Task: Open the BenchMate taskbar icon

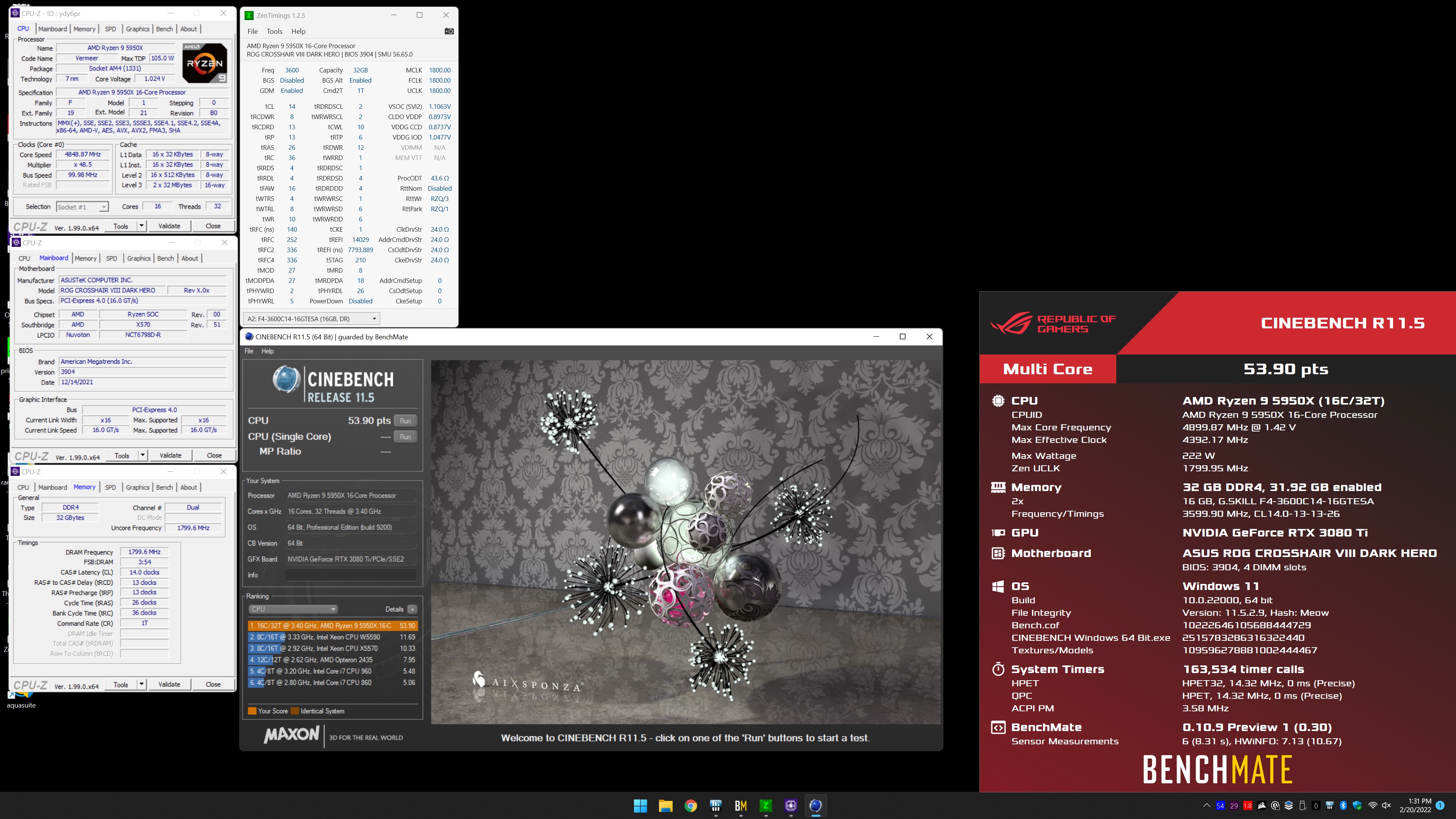Action: coord(741,805)
